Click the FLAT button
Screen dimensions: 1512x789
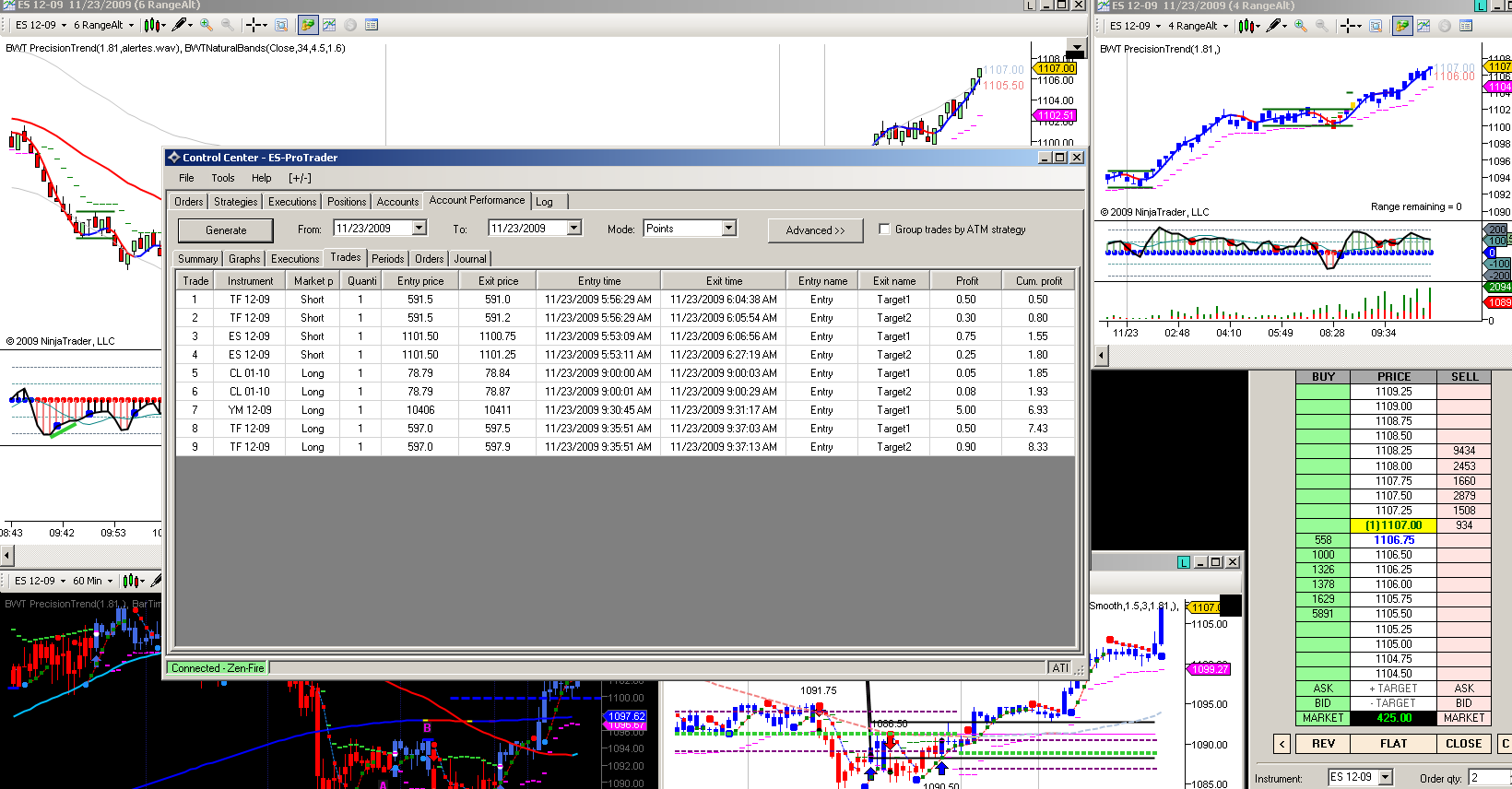1393,744
